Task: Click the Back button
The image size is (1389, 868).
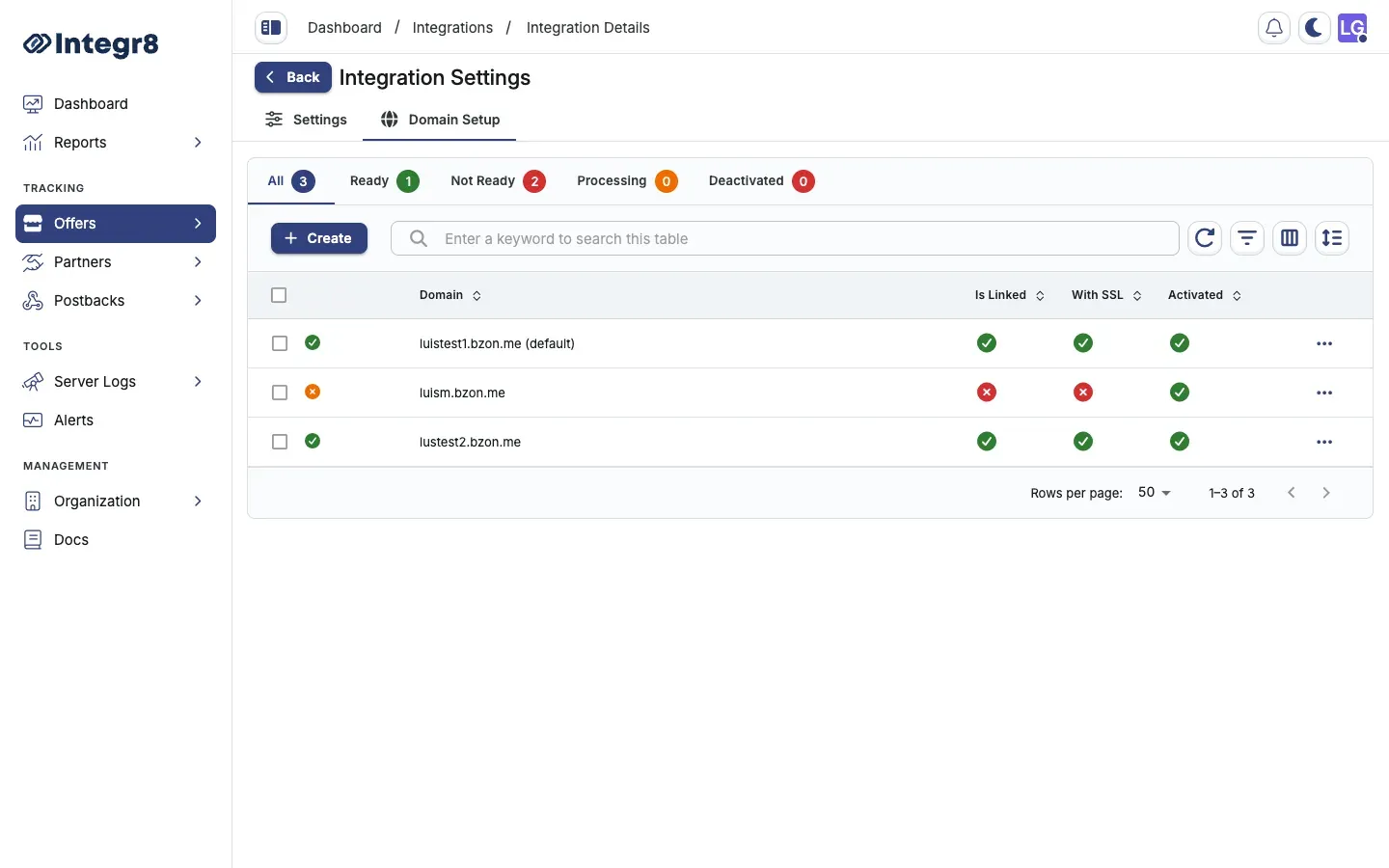Action: pyautogui.click(x=293, y=77)
